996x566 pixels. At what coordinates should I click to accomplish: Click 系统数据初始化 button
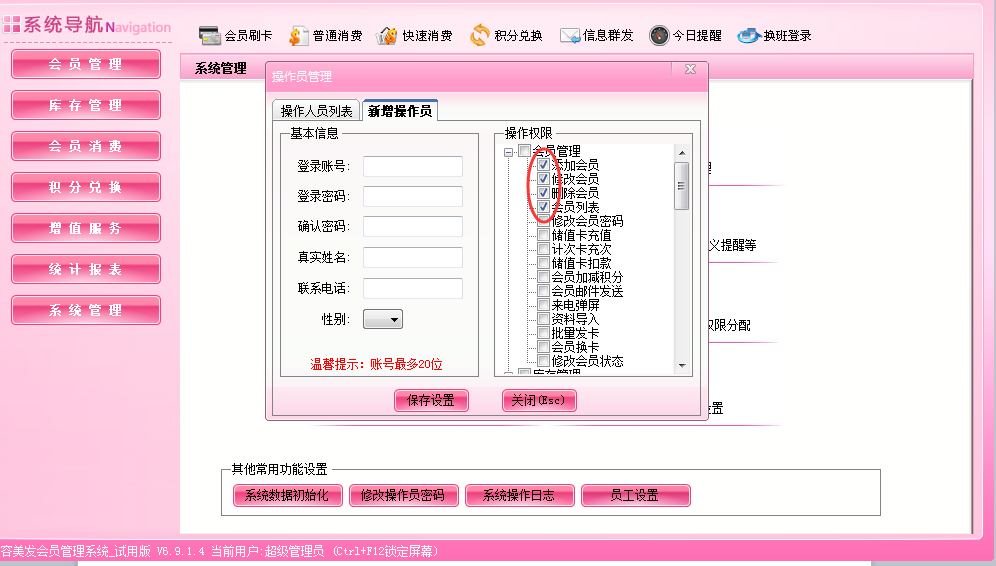(288, 495)
